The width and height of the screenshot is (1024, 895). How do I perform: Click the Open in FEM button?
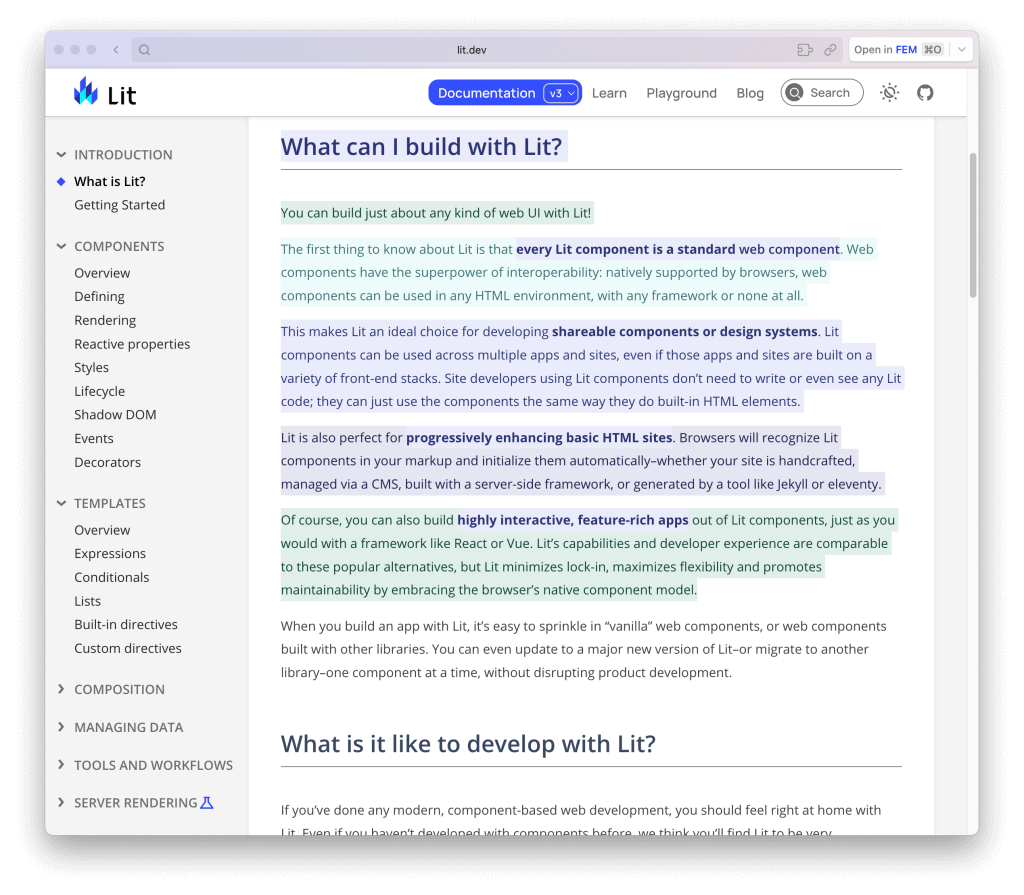tap(899, 50)
